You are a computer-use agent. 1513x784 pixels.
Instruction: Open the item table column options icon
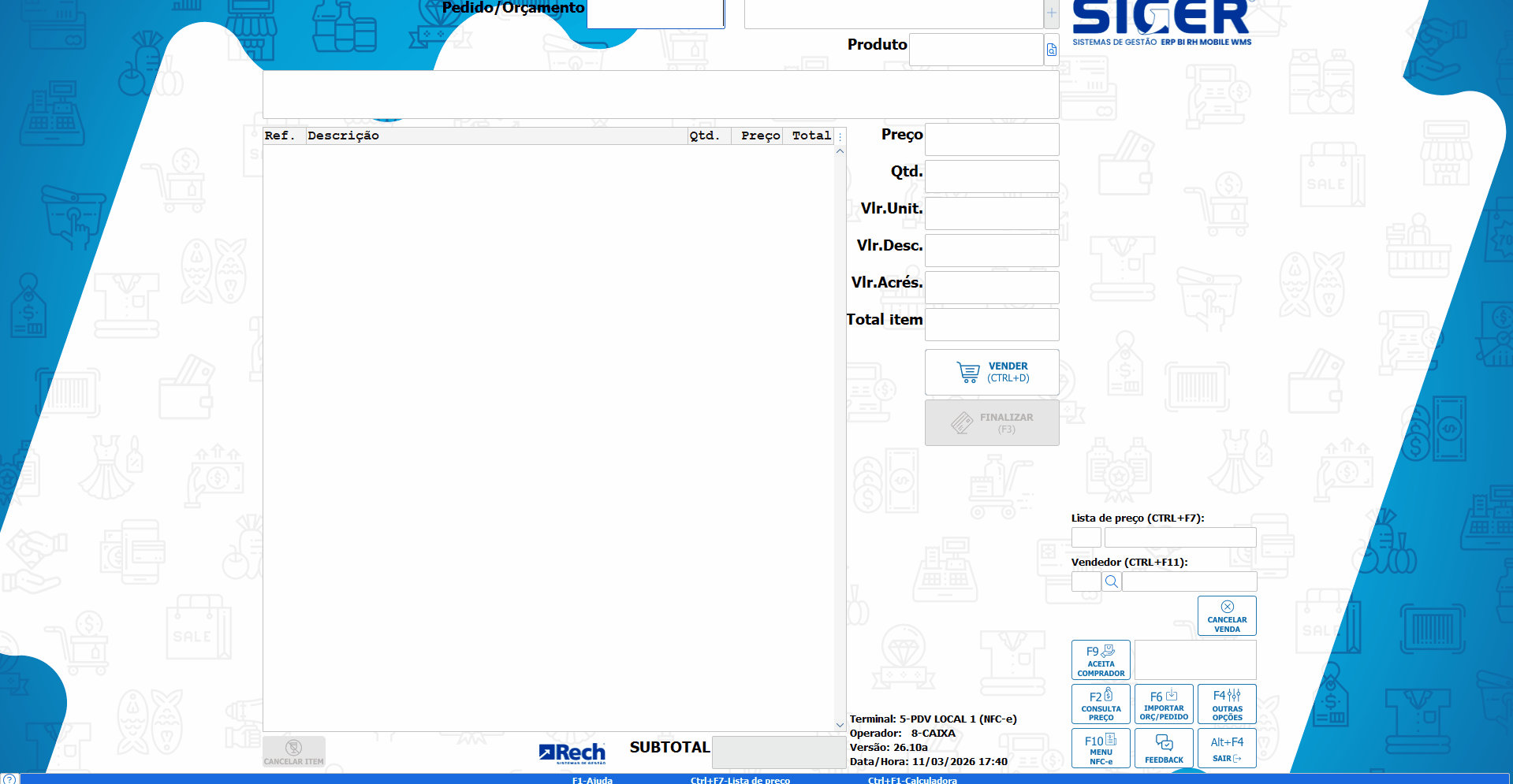coord(840,136)
